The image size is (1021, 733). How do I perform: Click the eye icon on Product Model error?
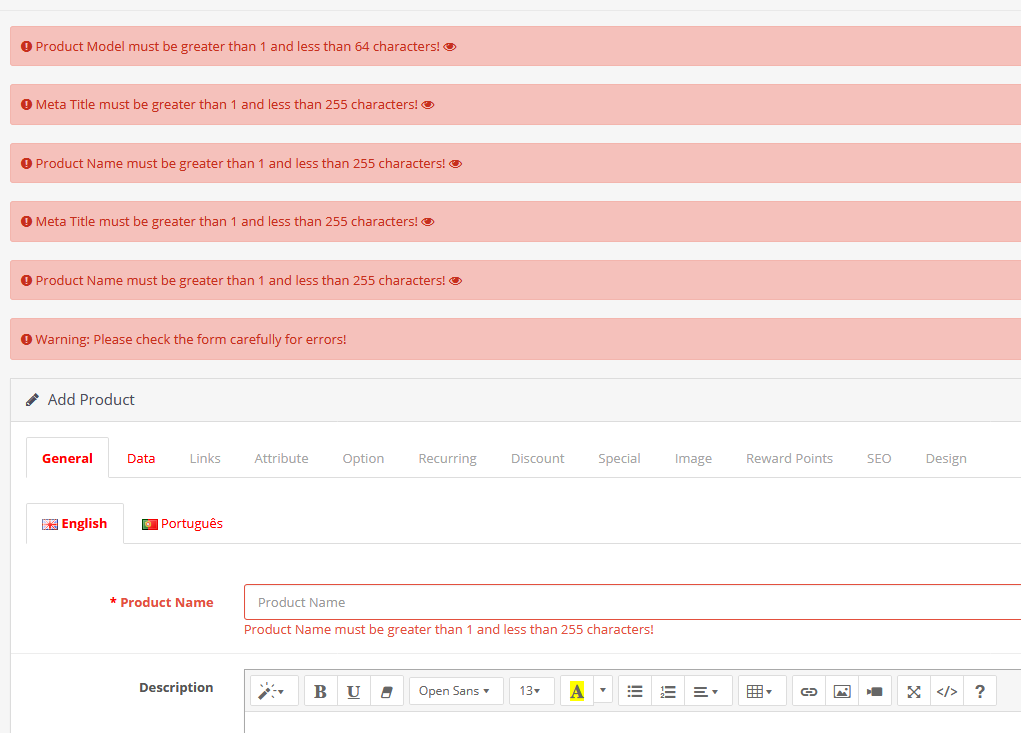point(450,47)
